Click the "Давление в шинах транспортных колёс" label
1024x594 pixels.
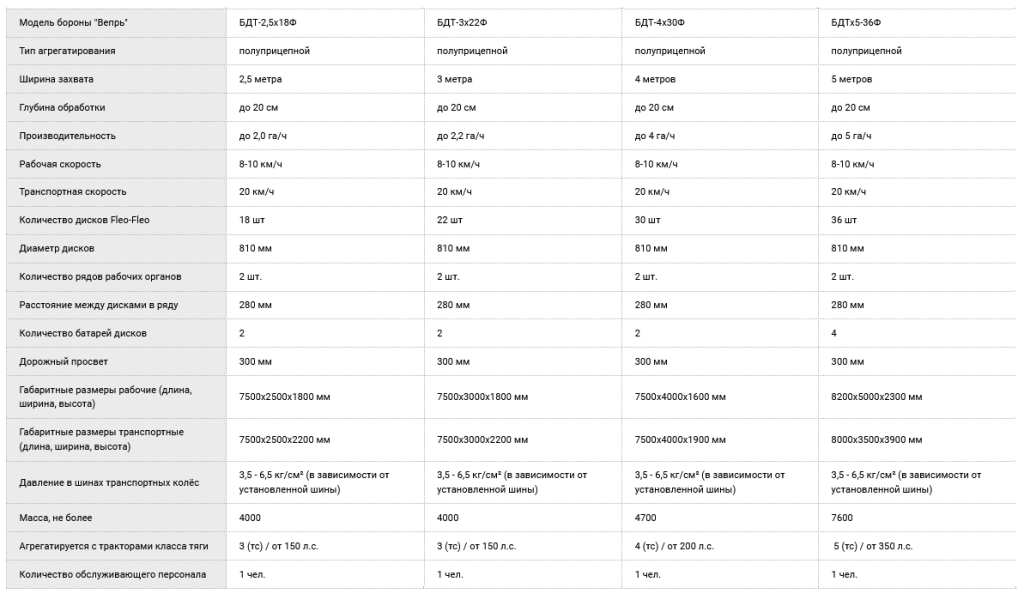(x=109, y=483)
